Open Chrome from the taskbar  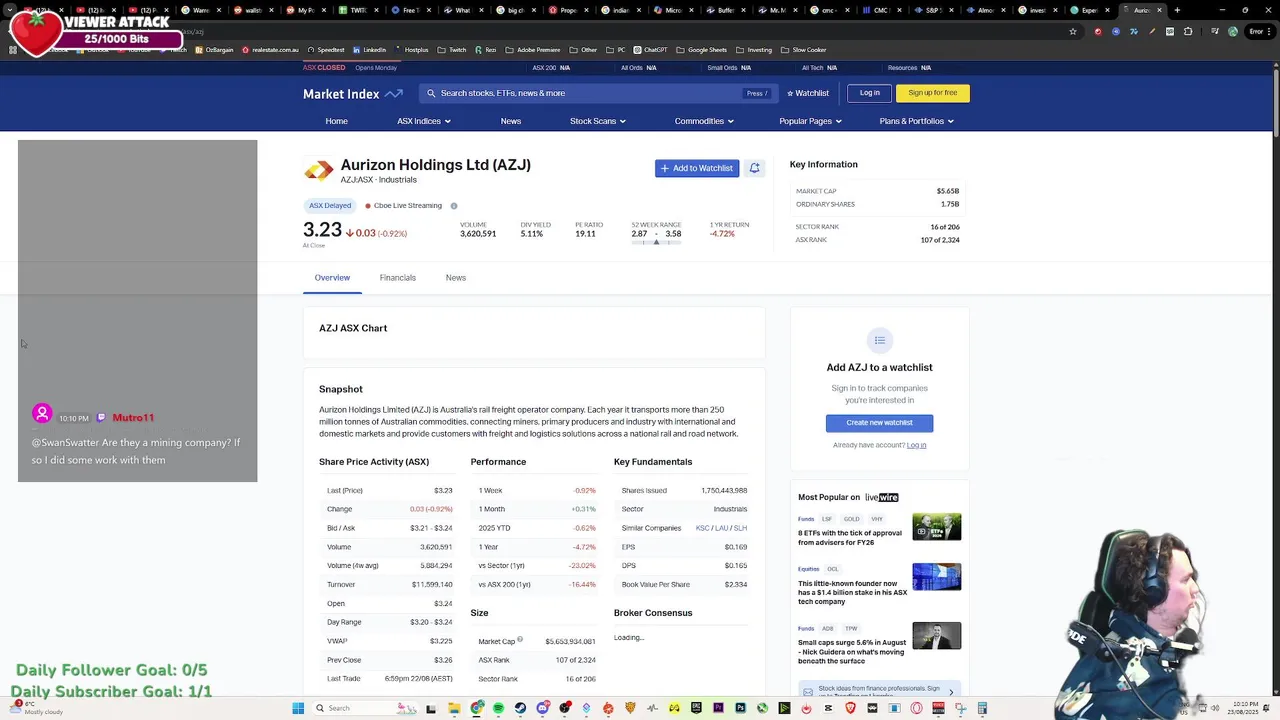(477, 708)
